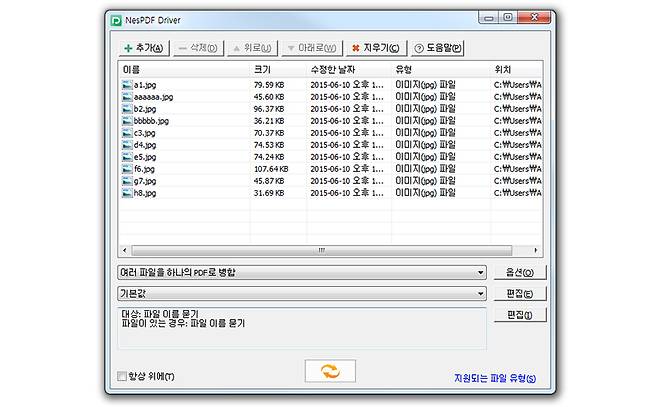The width and height of the screenshot is (658, 407).
Task: Sort by 유형 column header
Action: coord(441,70)
